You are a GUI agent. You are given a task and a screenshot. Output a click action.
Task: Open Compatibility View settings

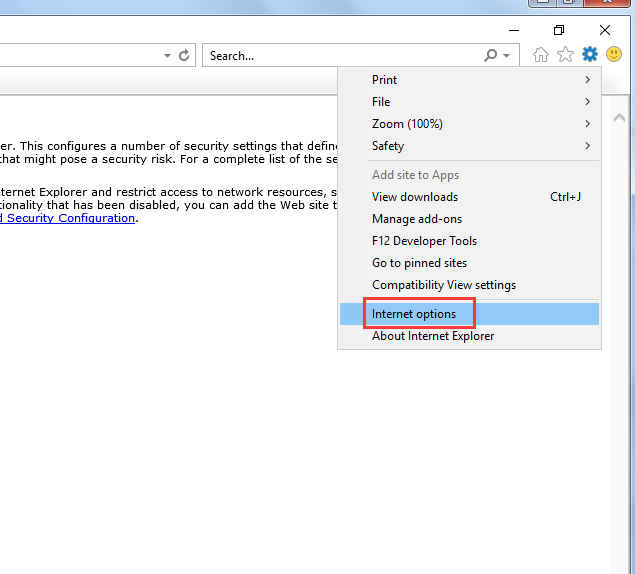(x=469, y=285)
